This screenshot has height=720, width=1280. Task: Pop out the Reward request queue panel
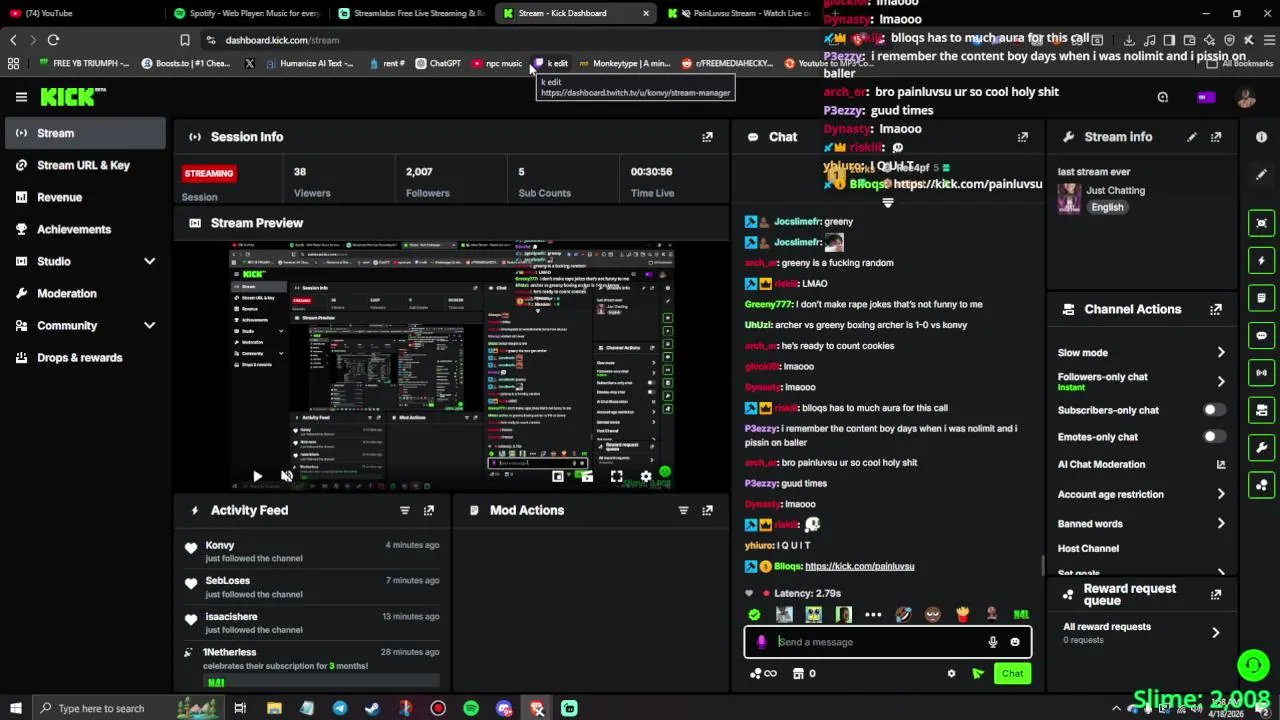click(x=1216, y=595)
